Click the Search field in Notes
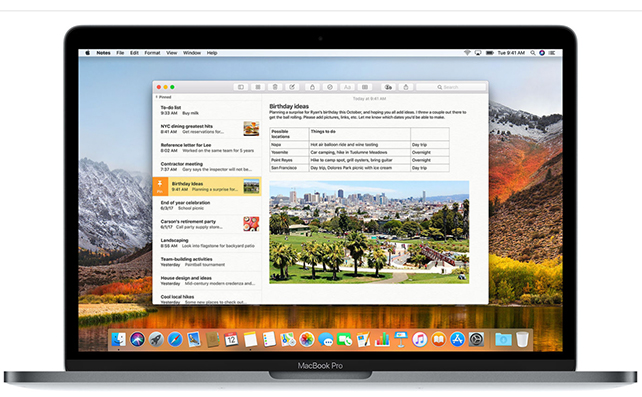This screenshot has height=397, width=642. tap(451, 87)
